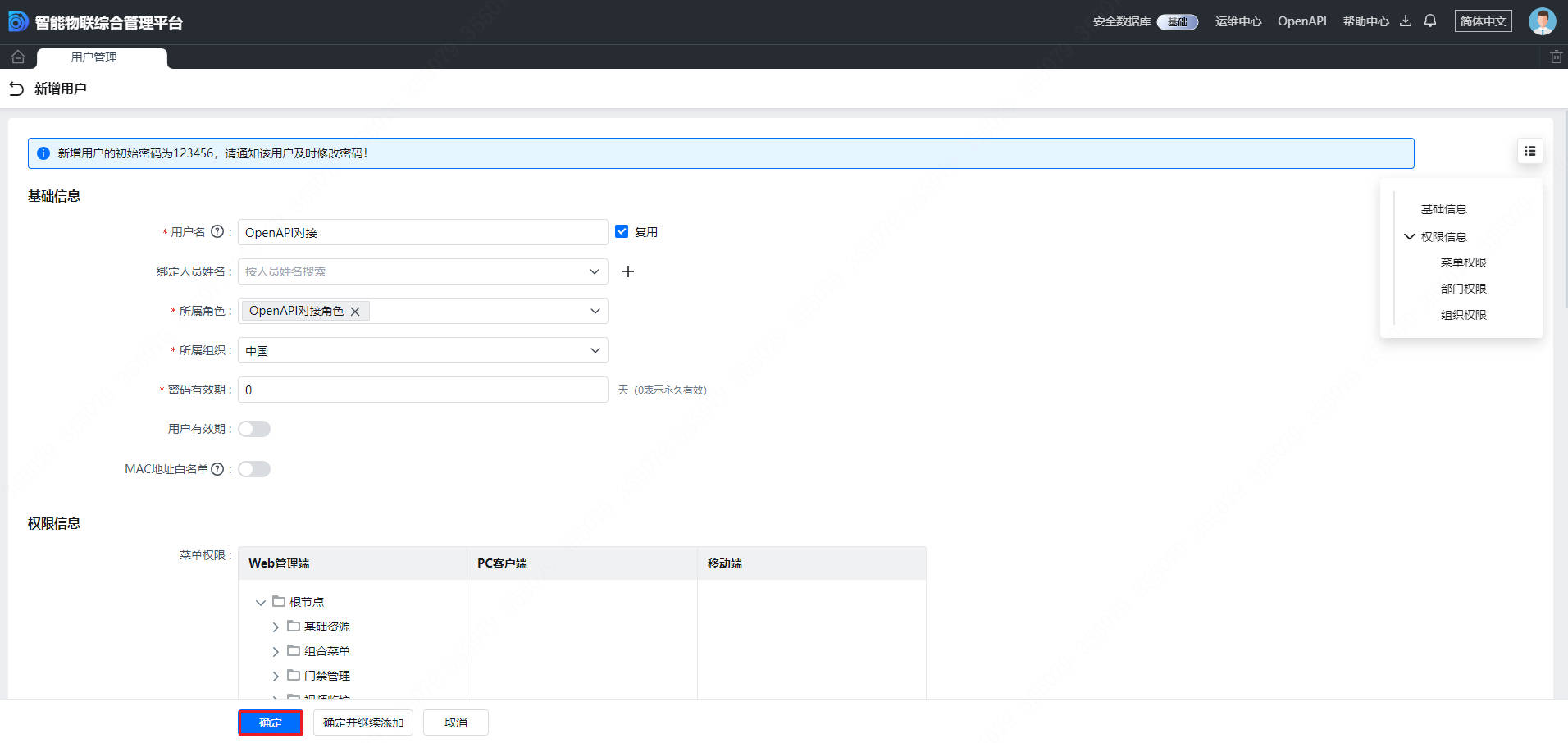Viewport: 1568px width, 743px height.
Task: Open the 运维中心 menu
Action: coord(1238,21)
